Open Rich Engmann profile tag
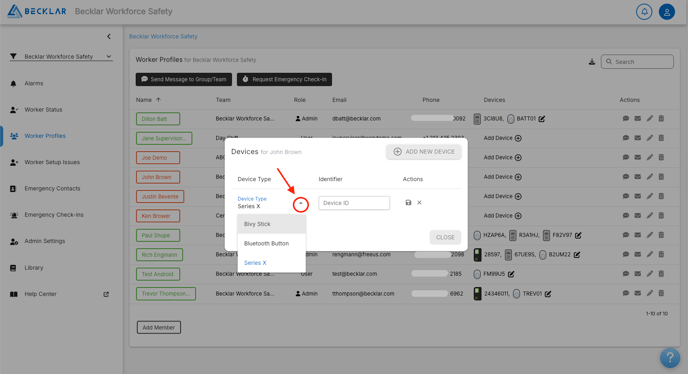This screenshot has height=374, width=688. click(159, 255)
